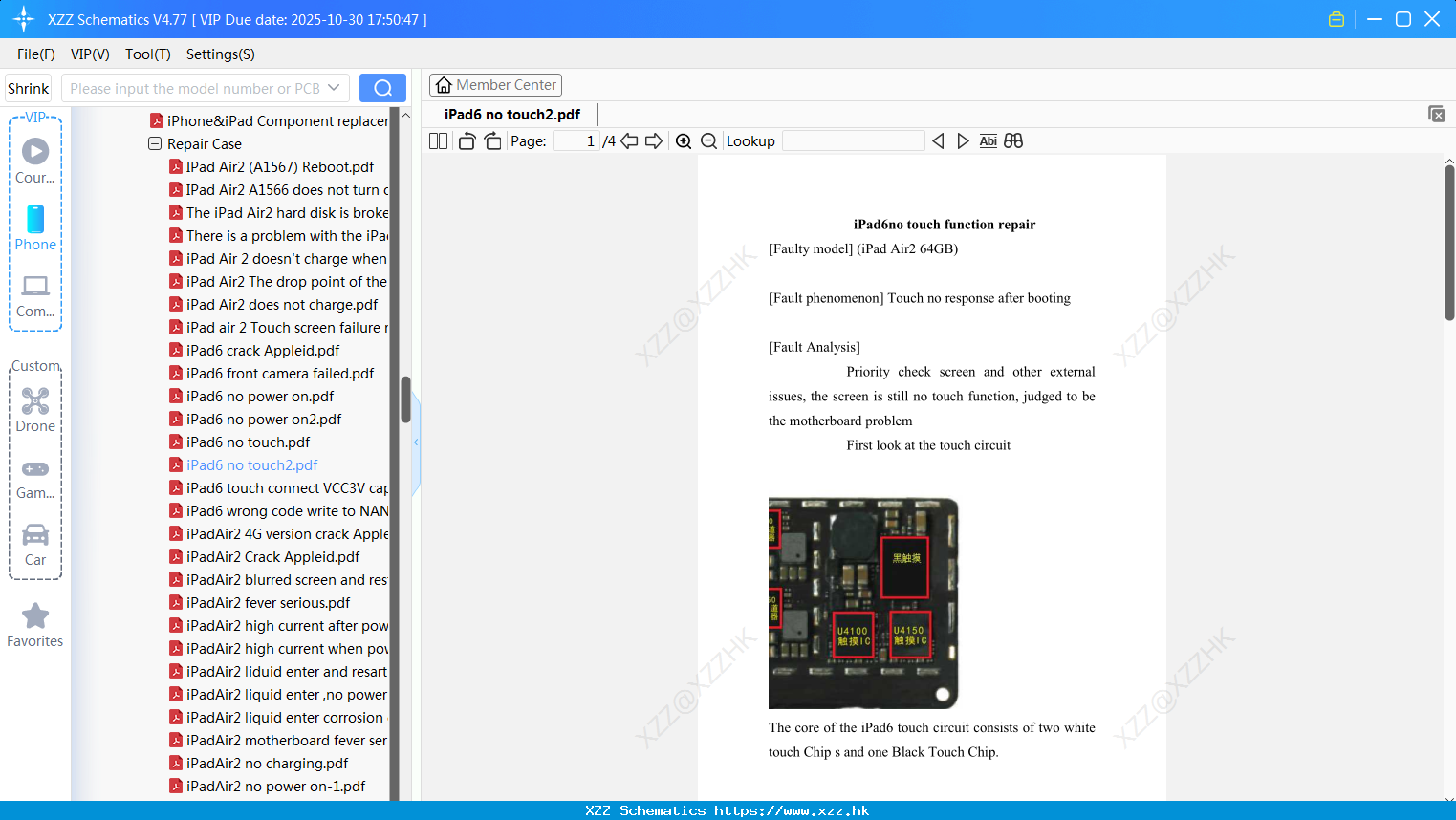Screen dimensions: 1456x820
Task: Collapse the left panel handle
Action: click(x=416, y=442)
